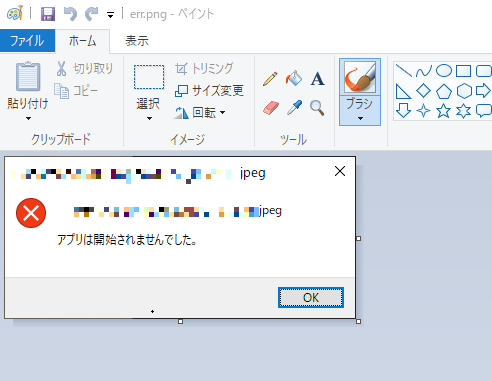Click the 選択 rectangle selection icon

point(149,77)
